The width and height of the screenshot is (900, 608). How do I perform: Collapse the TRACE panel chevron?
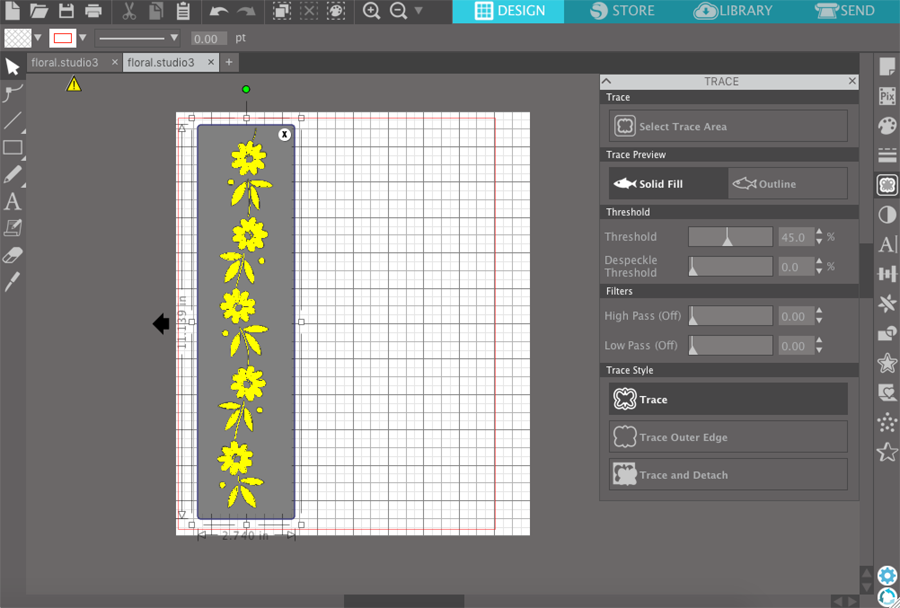(x=607, y=82)
